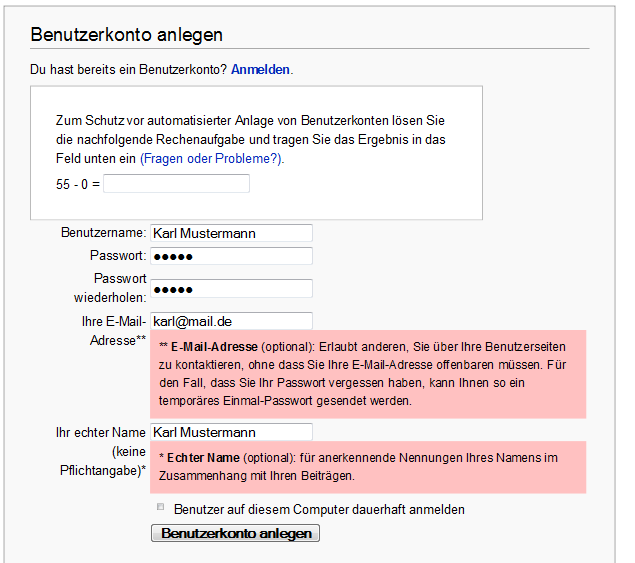Click the pink 'Echter Name' hint box
Screen dimensions: 635x563
coord(368,467)
